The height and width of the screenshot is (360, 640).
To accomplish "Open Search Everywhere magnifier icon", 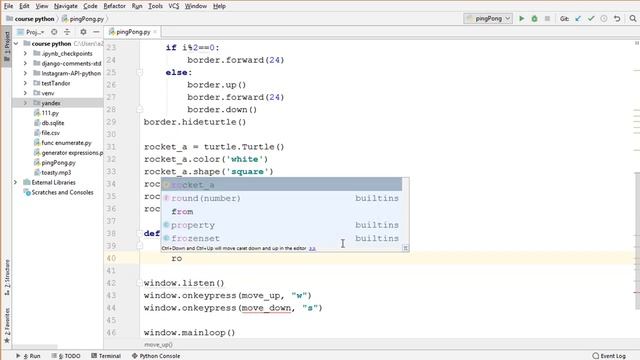I will click(633, 18).
